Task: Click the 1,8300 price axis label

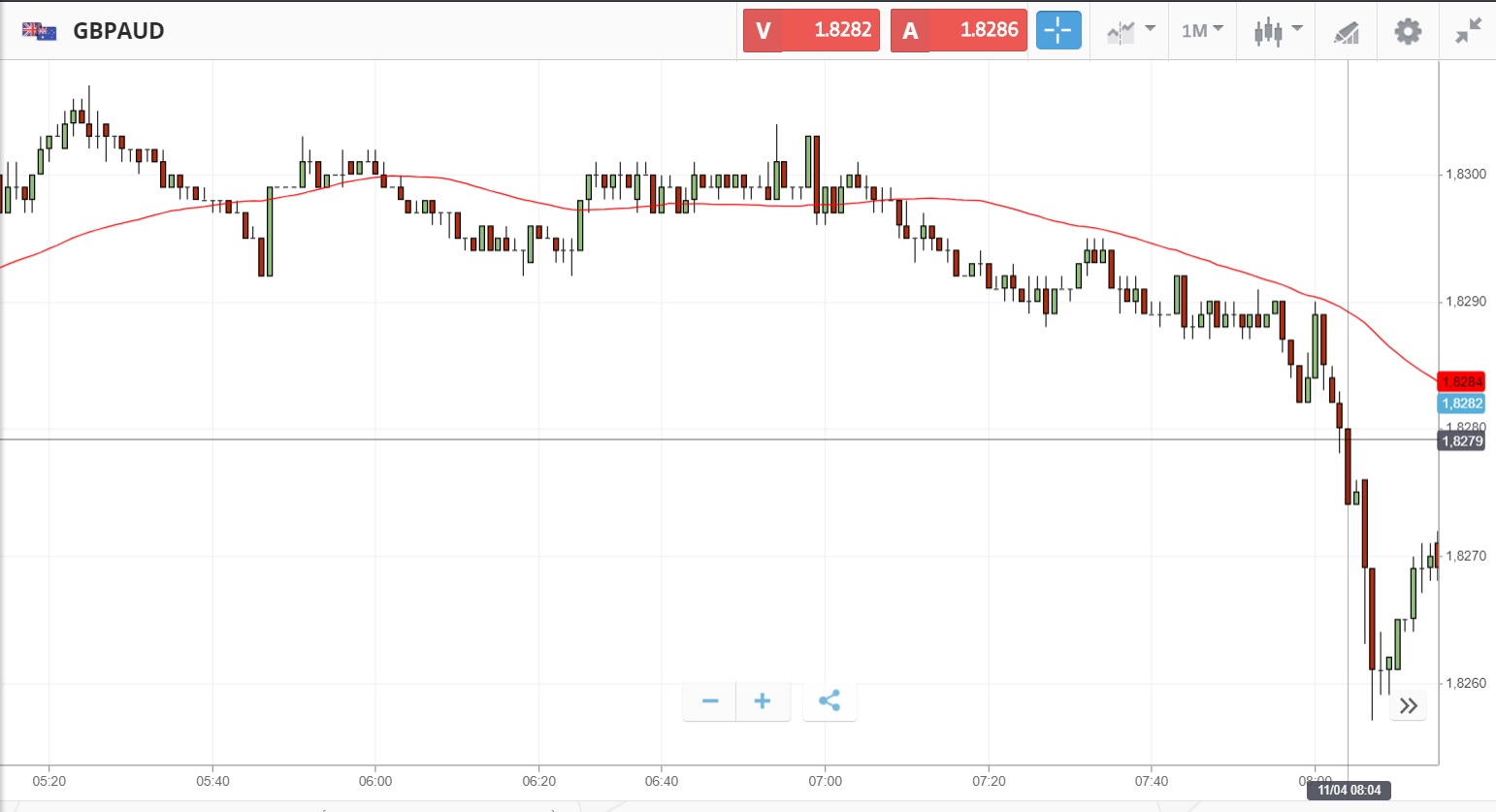Action: pos(1466,175)
